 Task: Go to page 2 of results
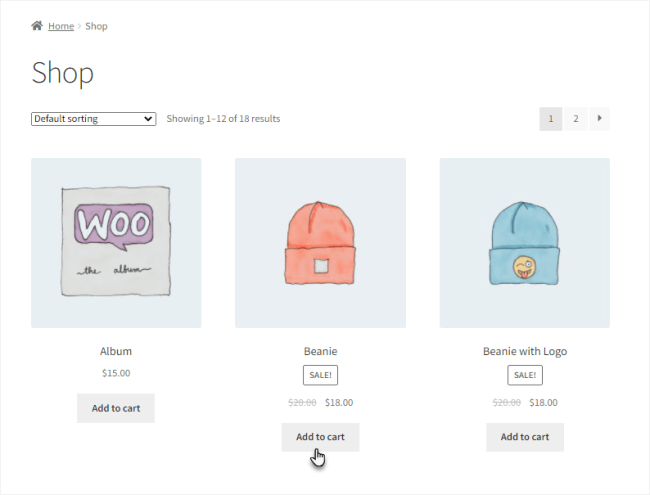[576, 119]
